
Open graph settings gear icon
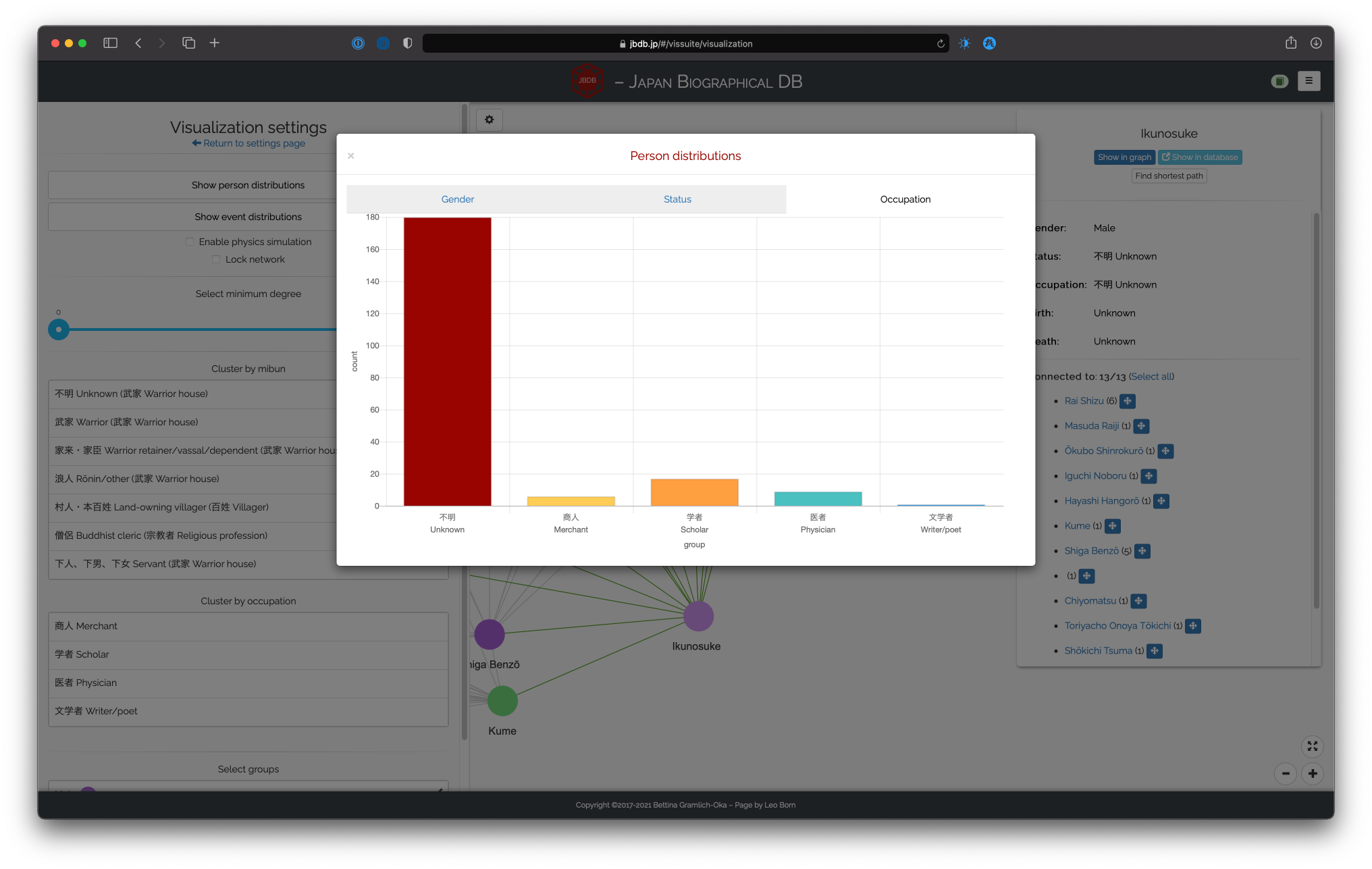click(x=490, y=120)
